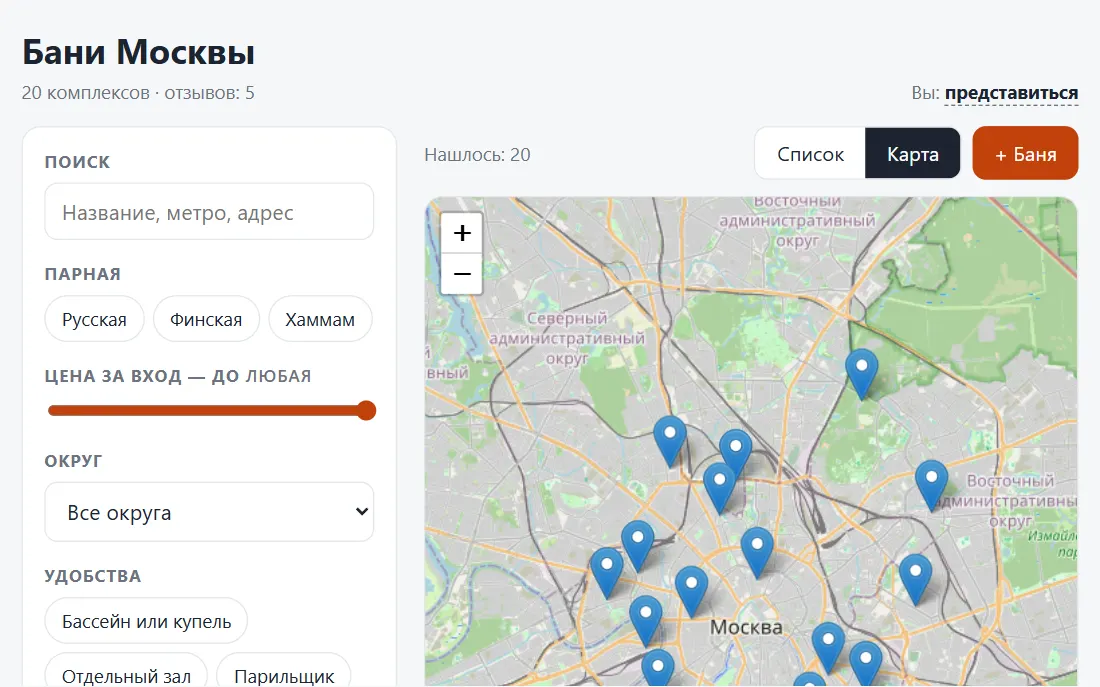Zoom out the map with minus button
This screenshot has width=1100, height=687.
[462, 274]
